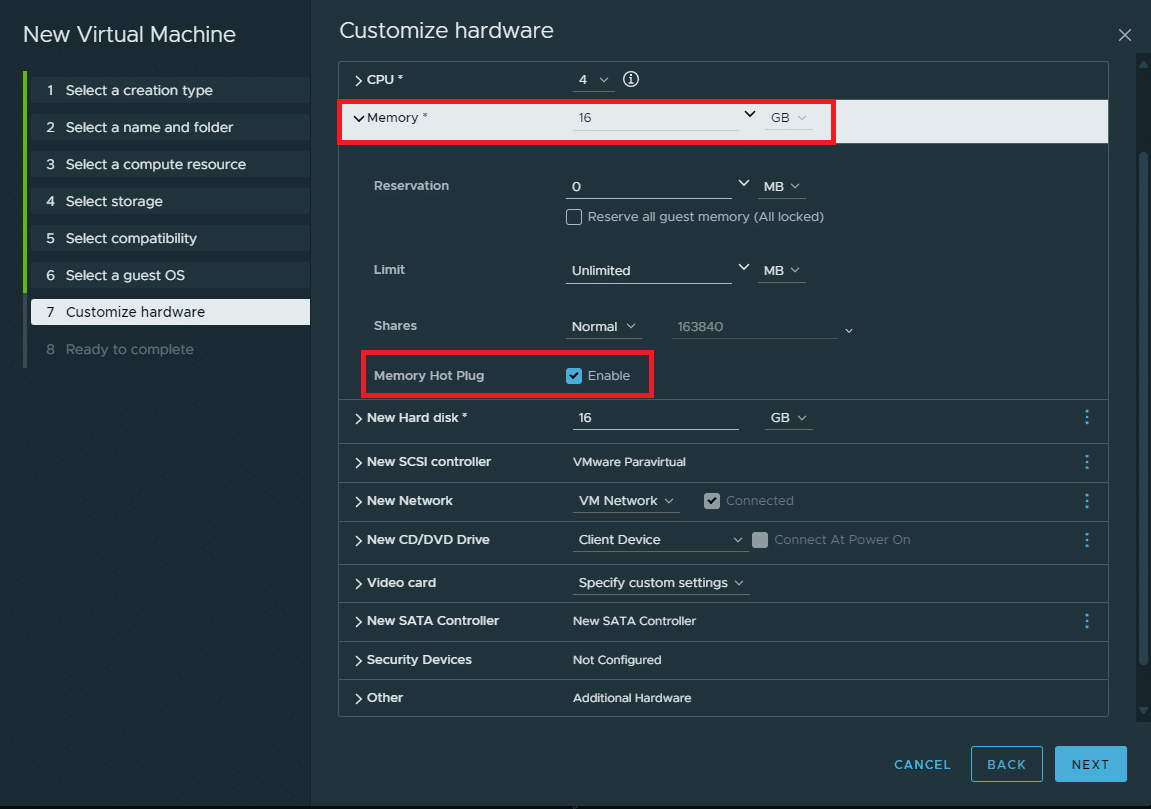Viewport: 1151px width, 809px height.
Task: Open the Shares Normal dropdown
Action: click(x=603, y=327)
